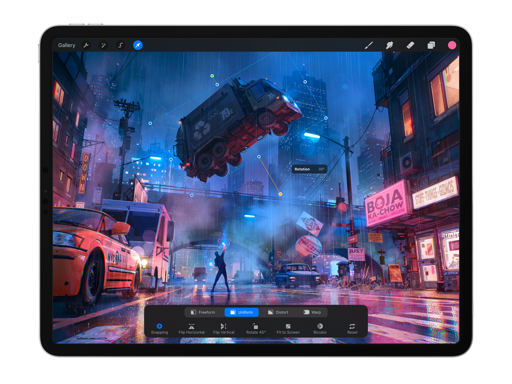Open the Actions wrench menu
The height and width of the screenshot is (384, 512).
(86, 45)
